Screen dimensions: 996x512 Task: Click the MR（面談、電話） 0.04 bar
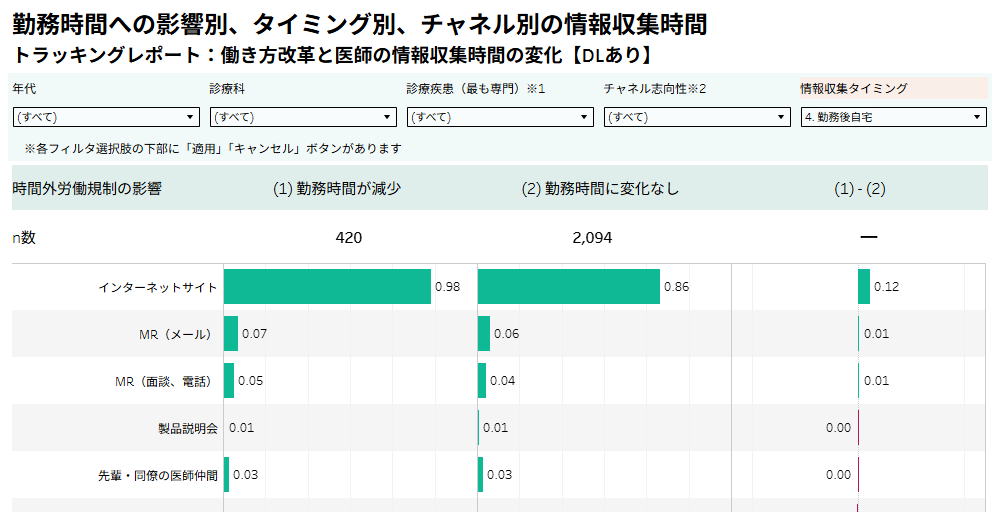(x=482, y=381)
